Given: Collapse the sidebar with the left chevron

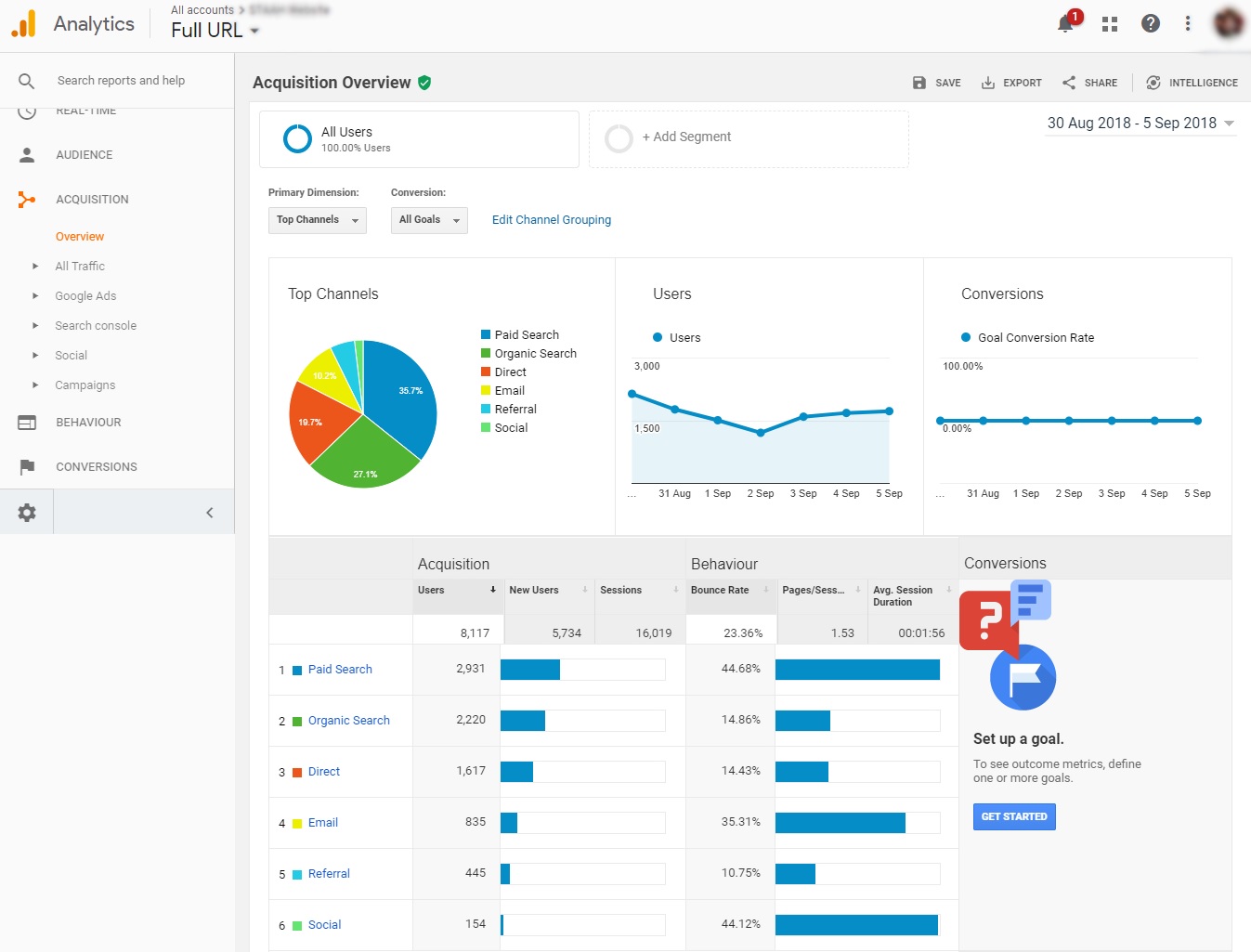Looking at the screenshot, I should coord(210,513).
